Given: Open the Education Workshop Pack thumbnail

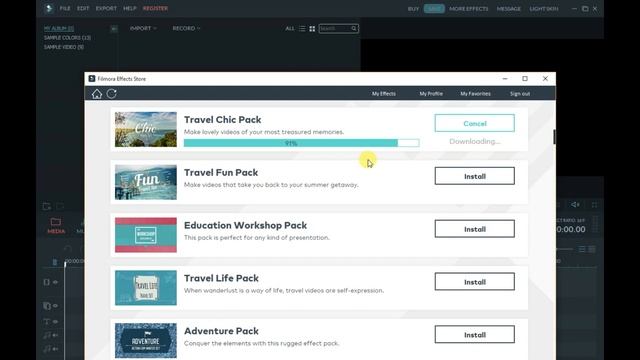Looking at the screenshot, I should [146, 235].
